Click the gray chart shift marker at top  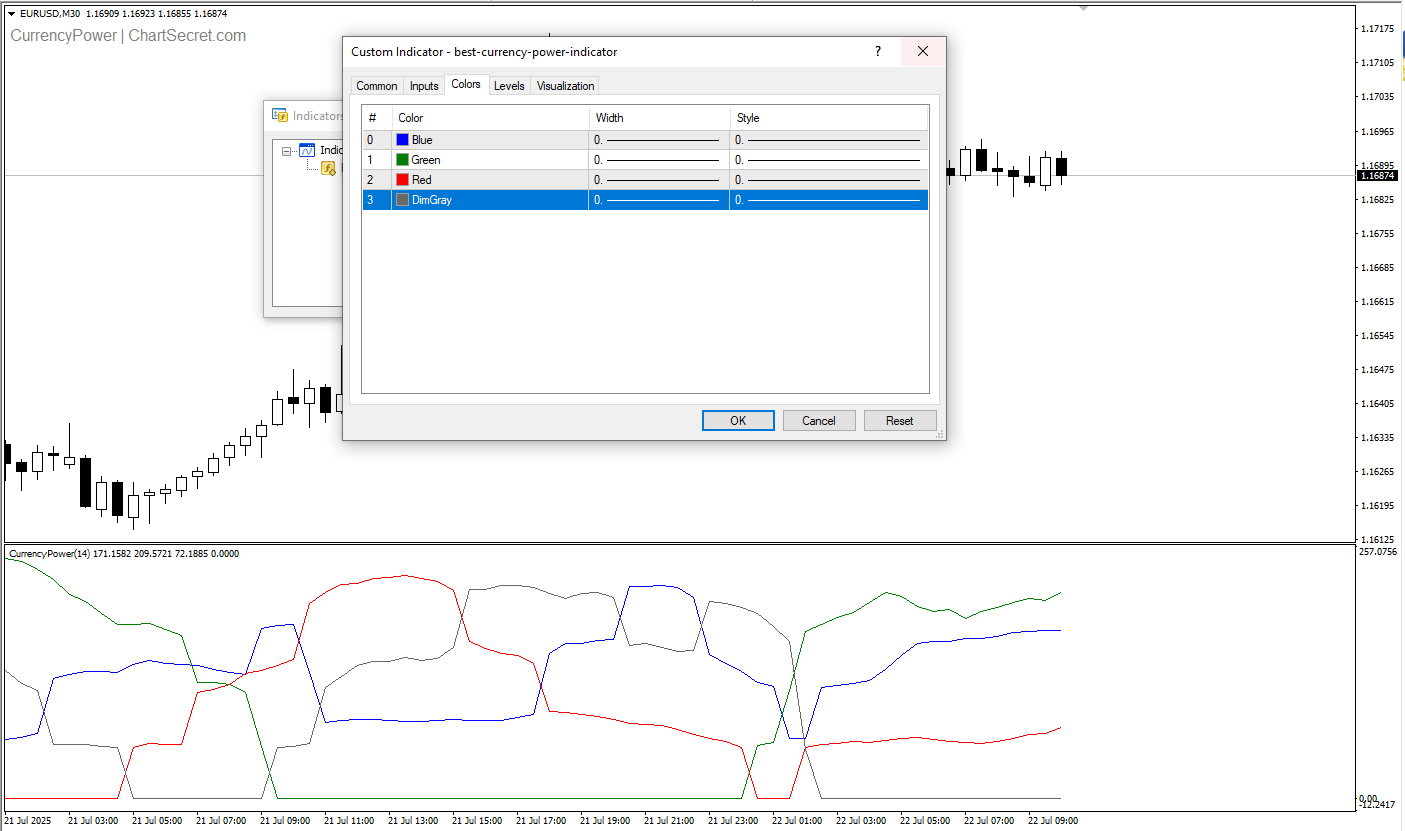coord(1083,8)
